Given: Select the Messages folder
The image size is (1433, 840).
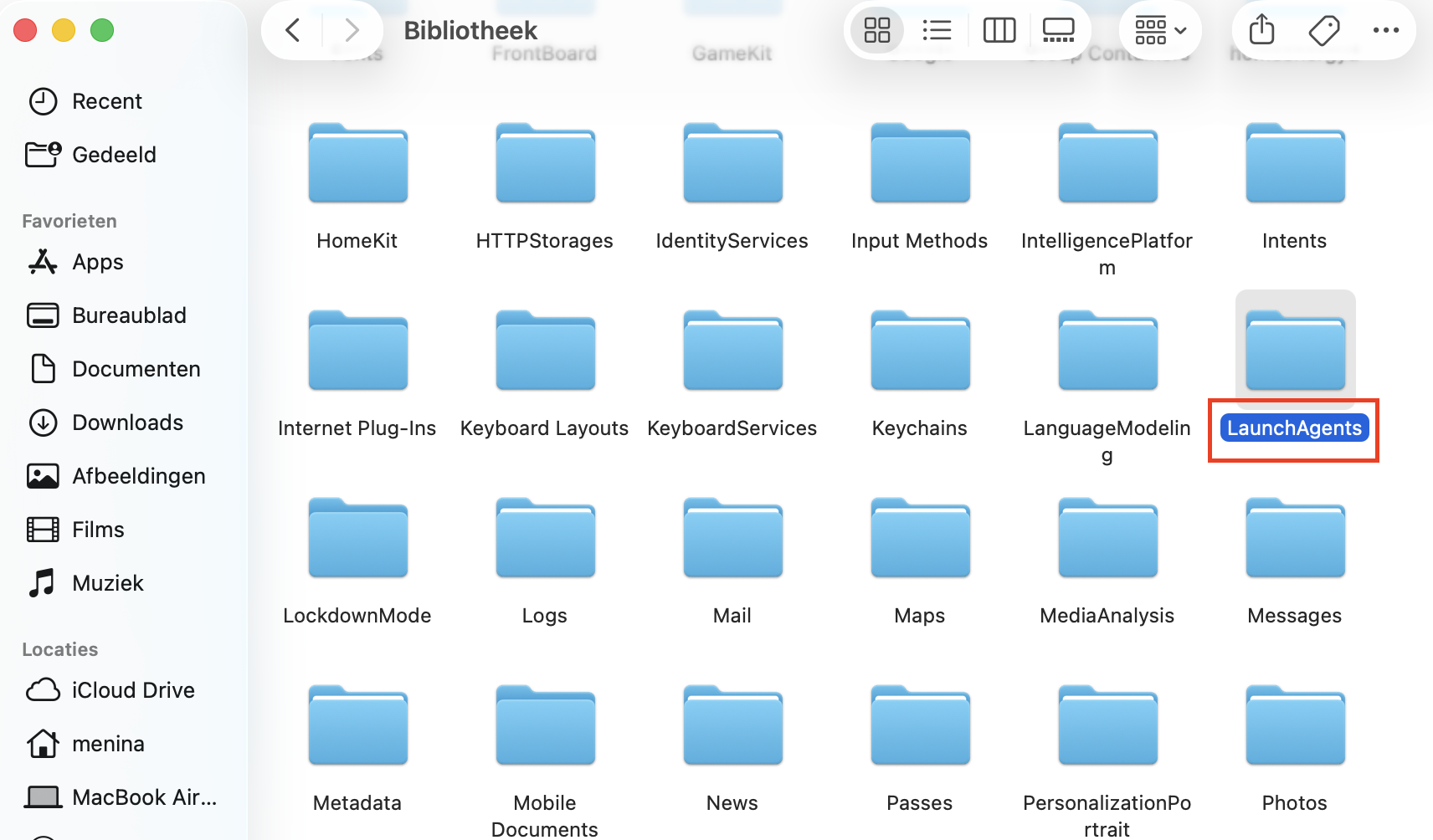Looking at the screenshot, I should click(x=1295, y=539).
